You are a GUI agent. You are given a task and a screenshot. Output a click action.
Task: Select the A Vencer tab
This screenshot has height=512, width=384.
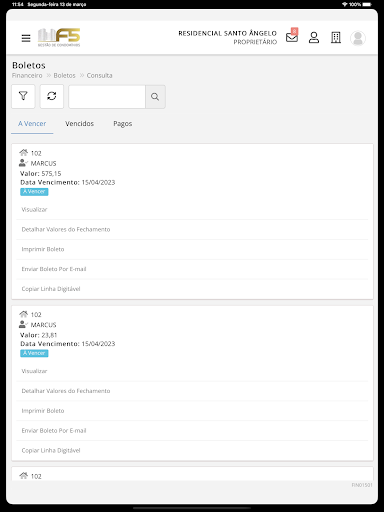pos(32,124)
